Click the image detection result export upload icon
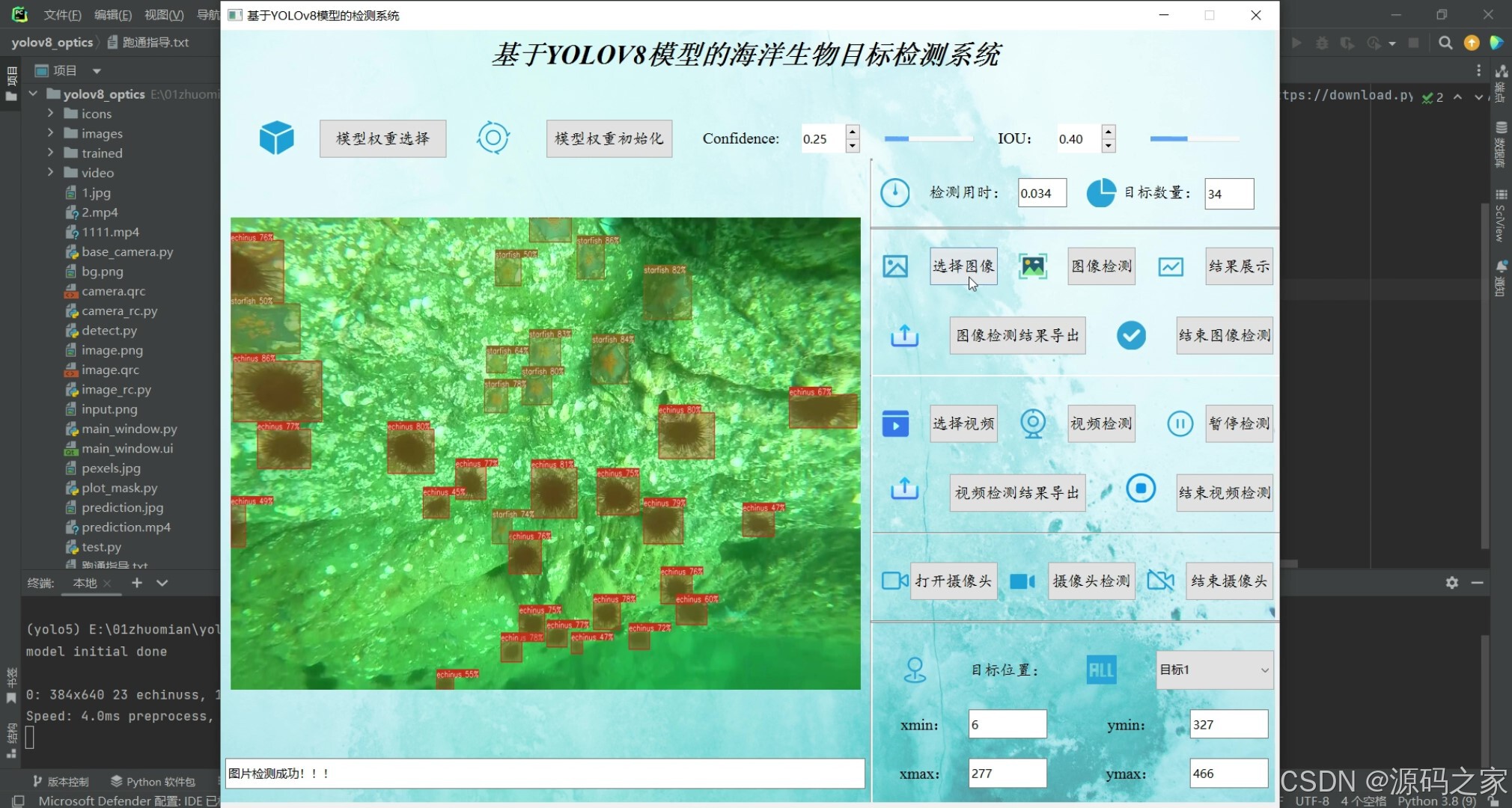The width and height of the screenshot is (1512, 808). tap(904, 335)
